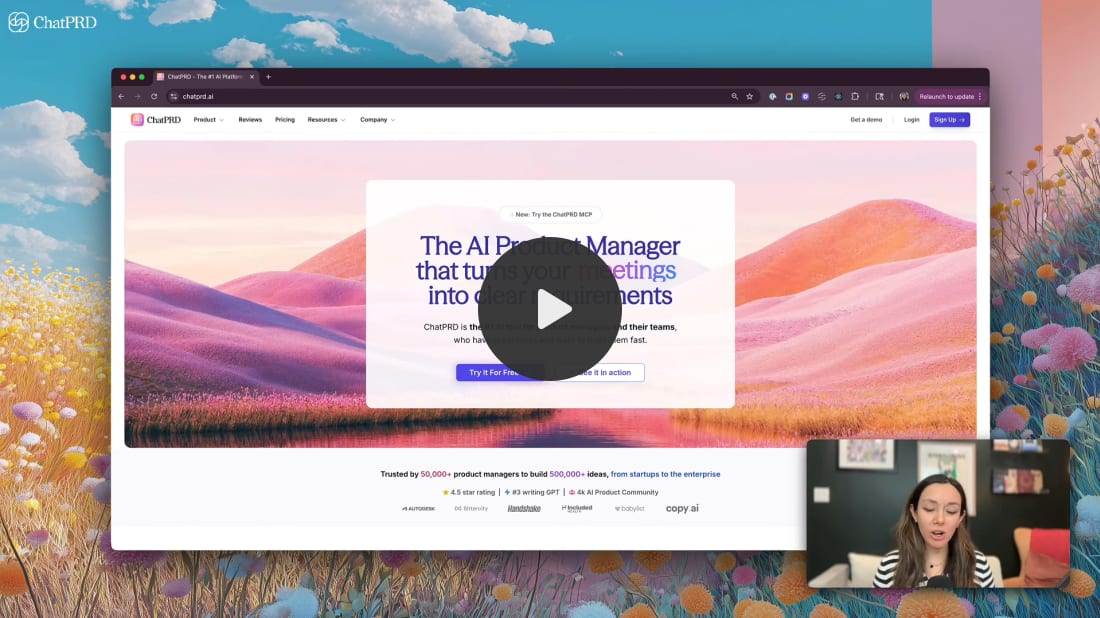
Task: Open the Reviews nav item
Action: tap(250, 120)
